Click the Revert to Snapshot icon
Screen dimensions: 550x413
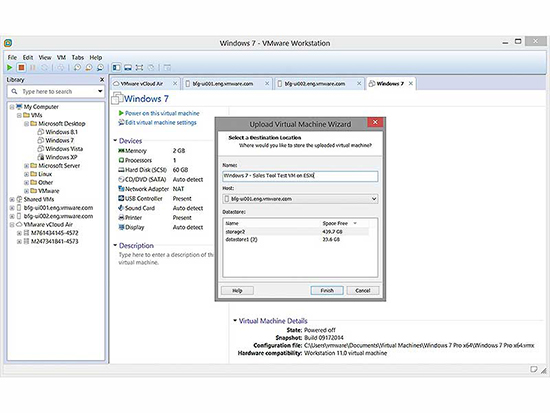89,67
